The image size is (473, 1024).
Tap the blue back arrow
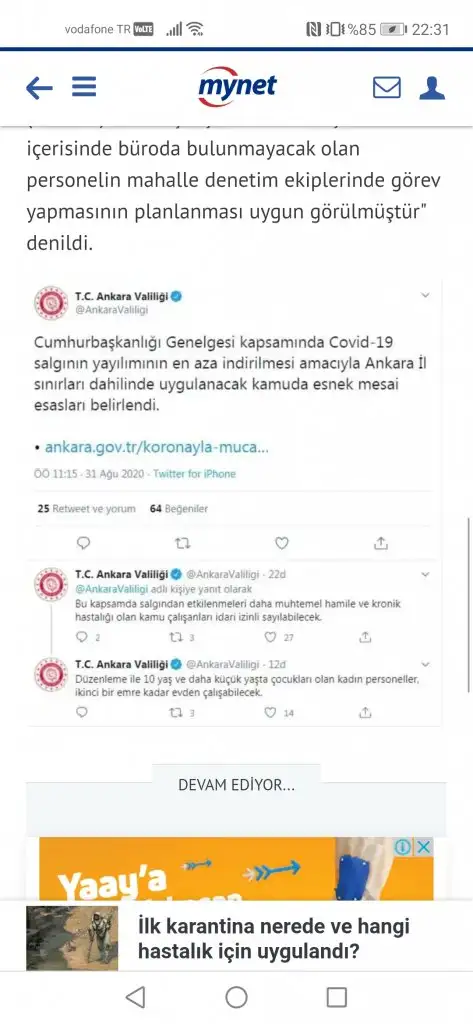pos(39,88)
